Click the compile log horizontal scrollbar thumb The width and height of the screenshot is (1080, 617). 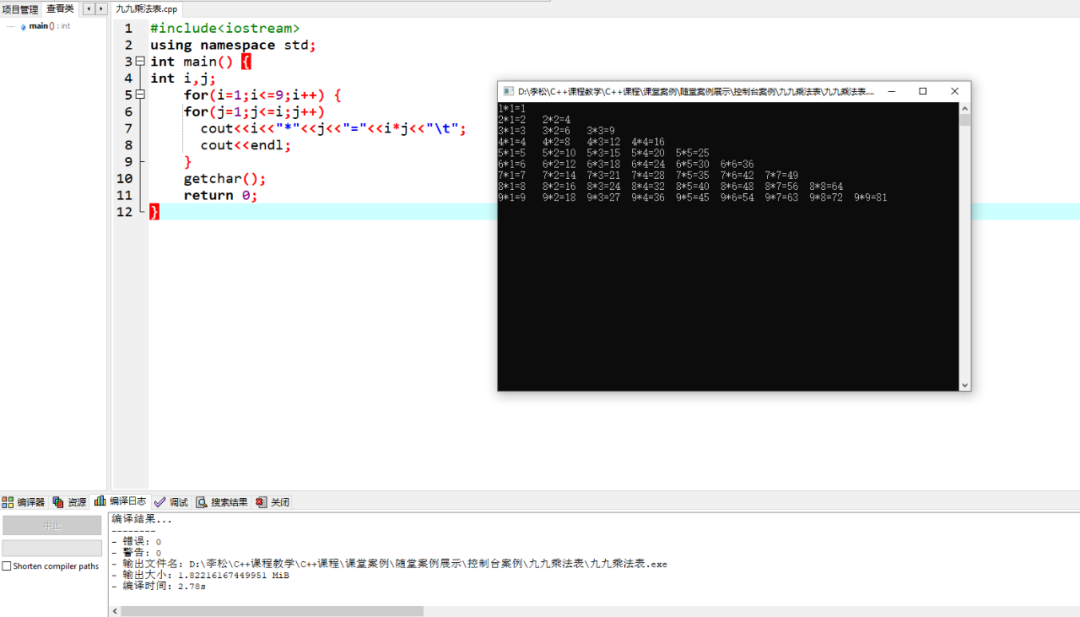pos(272,611)
